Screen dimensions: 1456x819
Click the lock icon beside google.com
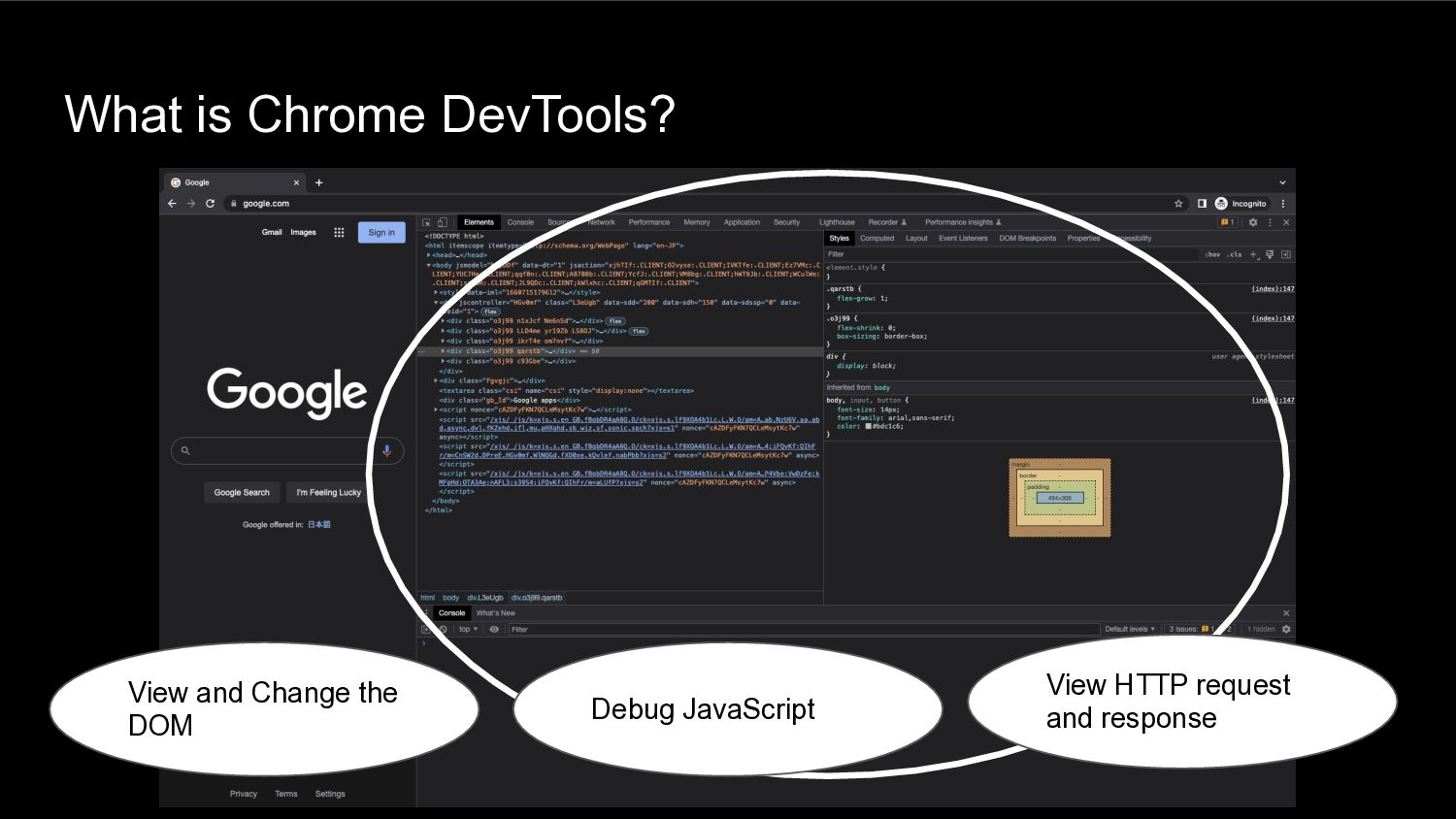coord(233,204)
